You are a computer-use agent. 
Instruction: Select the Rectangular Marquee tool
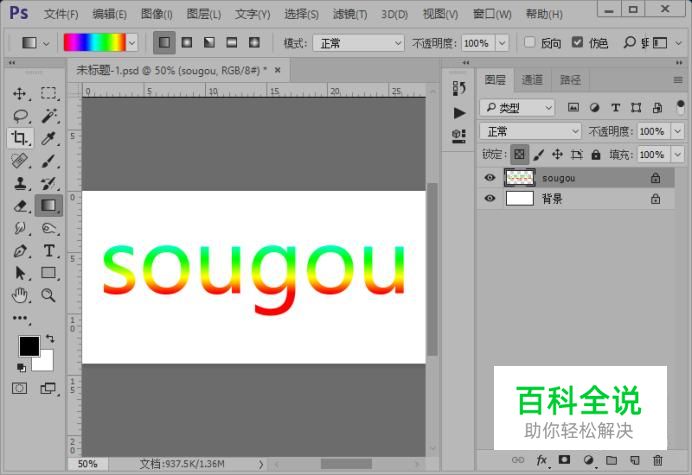coord(49,93)
